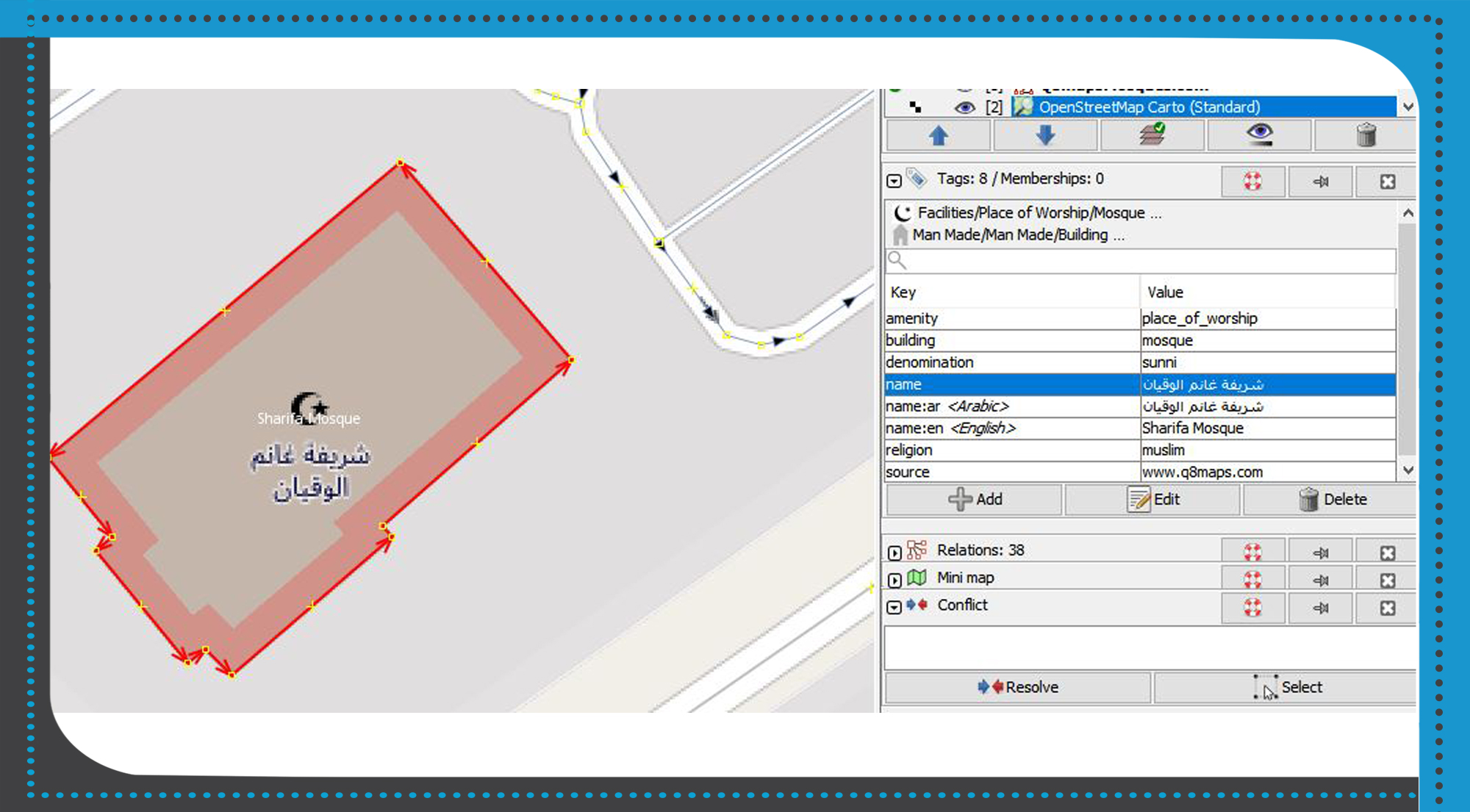Move layer up with blue up arrow
Image resolution: width=1470 pixels, height=812 pixels.
pos(939,135)
